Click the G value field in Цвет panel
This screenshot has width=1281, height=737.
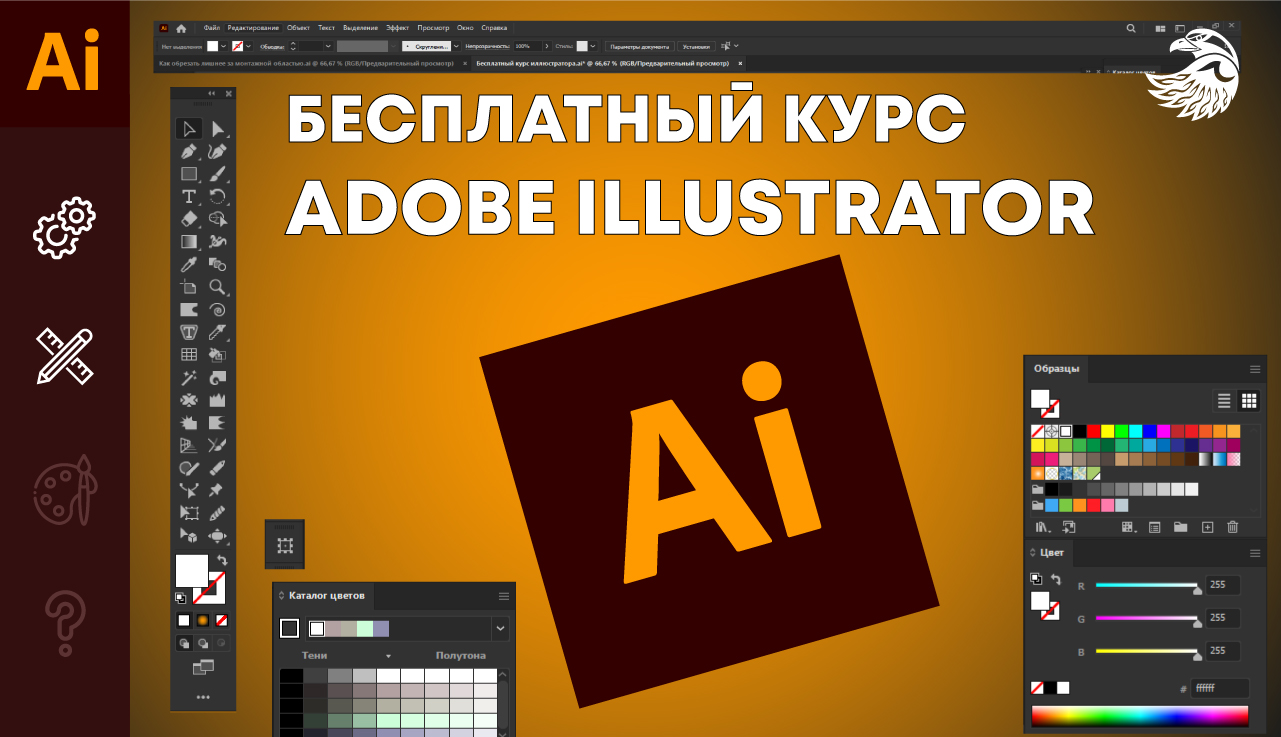click(x=1223, y=618)
